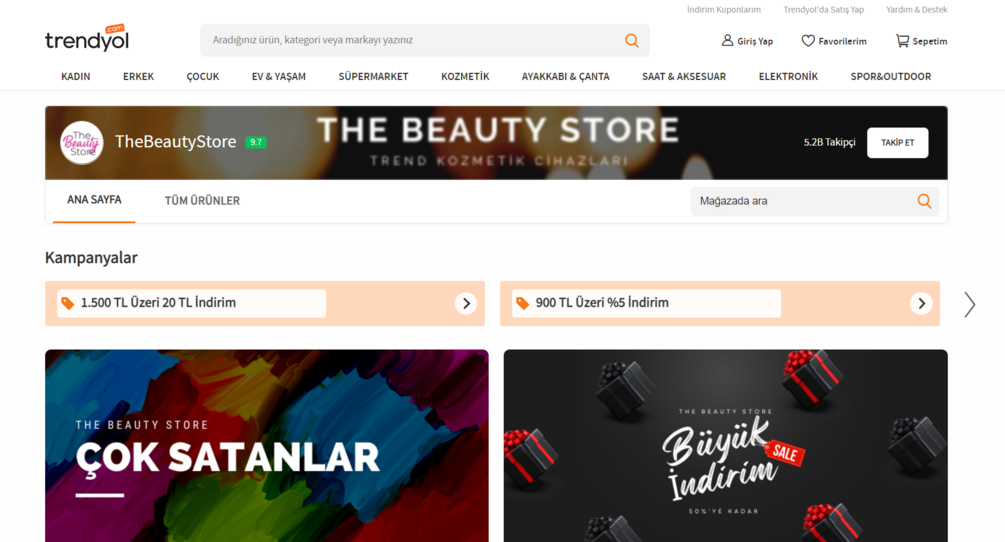Screen dimensions: 1005x542
Task: Open the KADIN category menu
Action: [76, 76]
